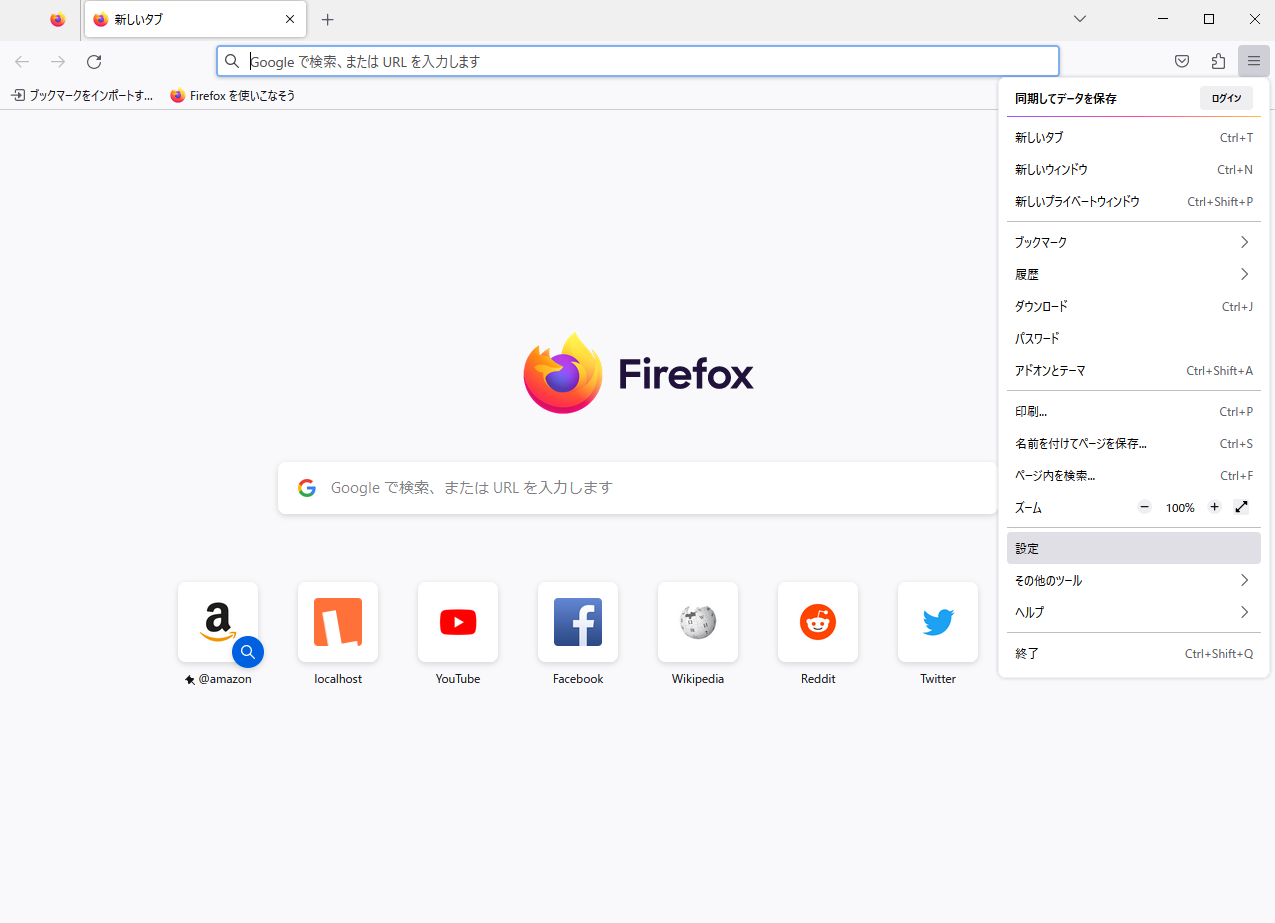Click Google logo in page search box
The image size is (1275, 923).
[x=307, y=488]
